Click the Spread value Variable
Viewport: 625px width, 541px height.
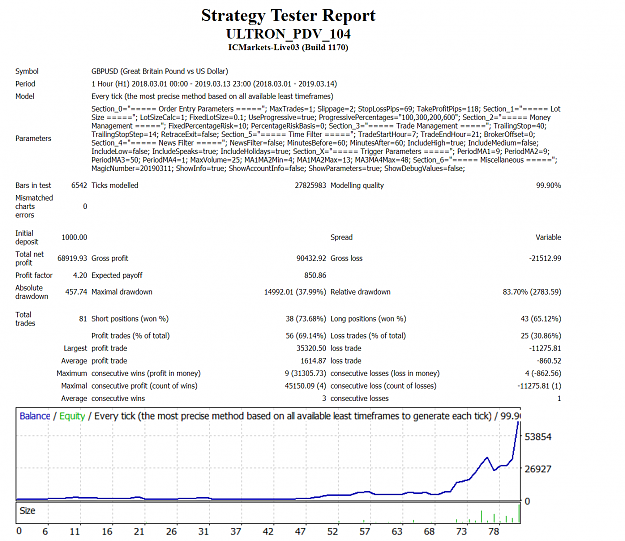[x=548, y=238]
